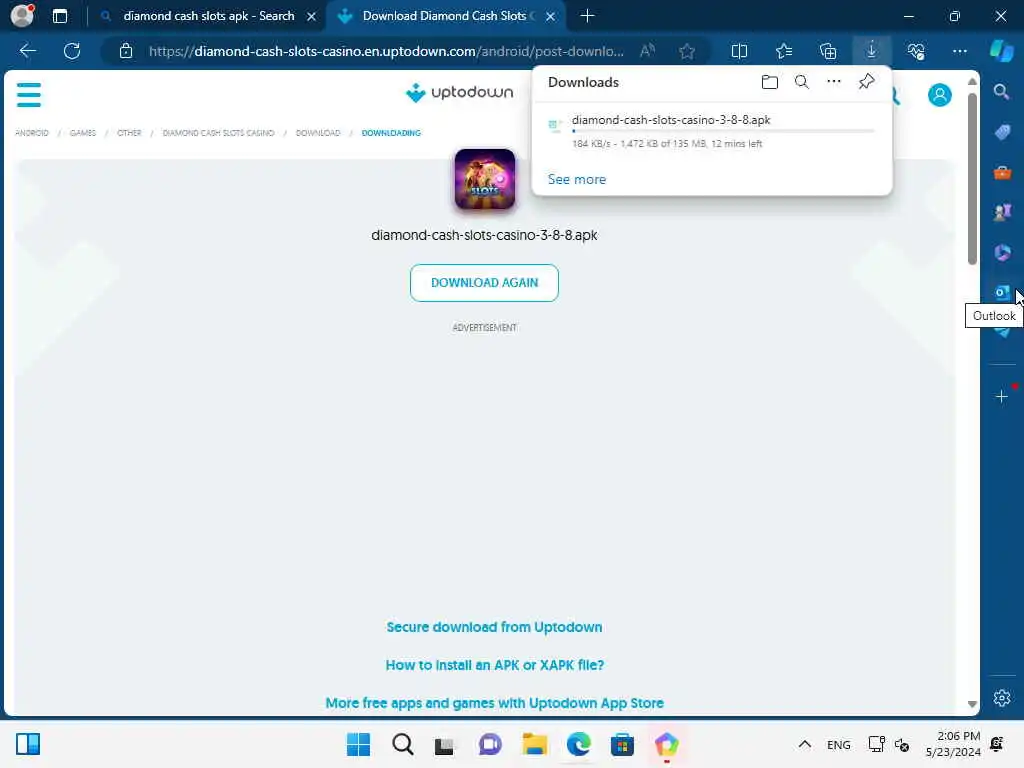
Task: Go back to the previous page
Action: coord(27,51)
